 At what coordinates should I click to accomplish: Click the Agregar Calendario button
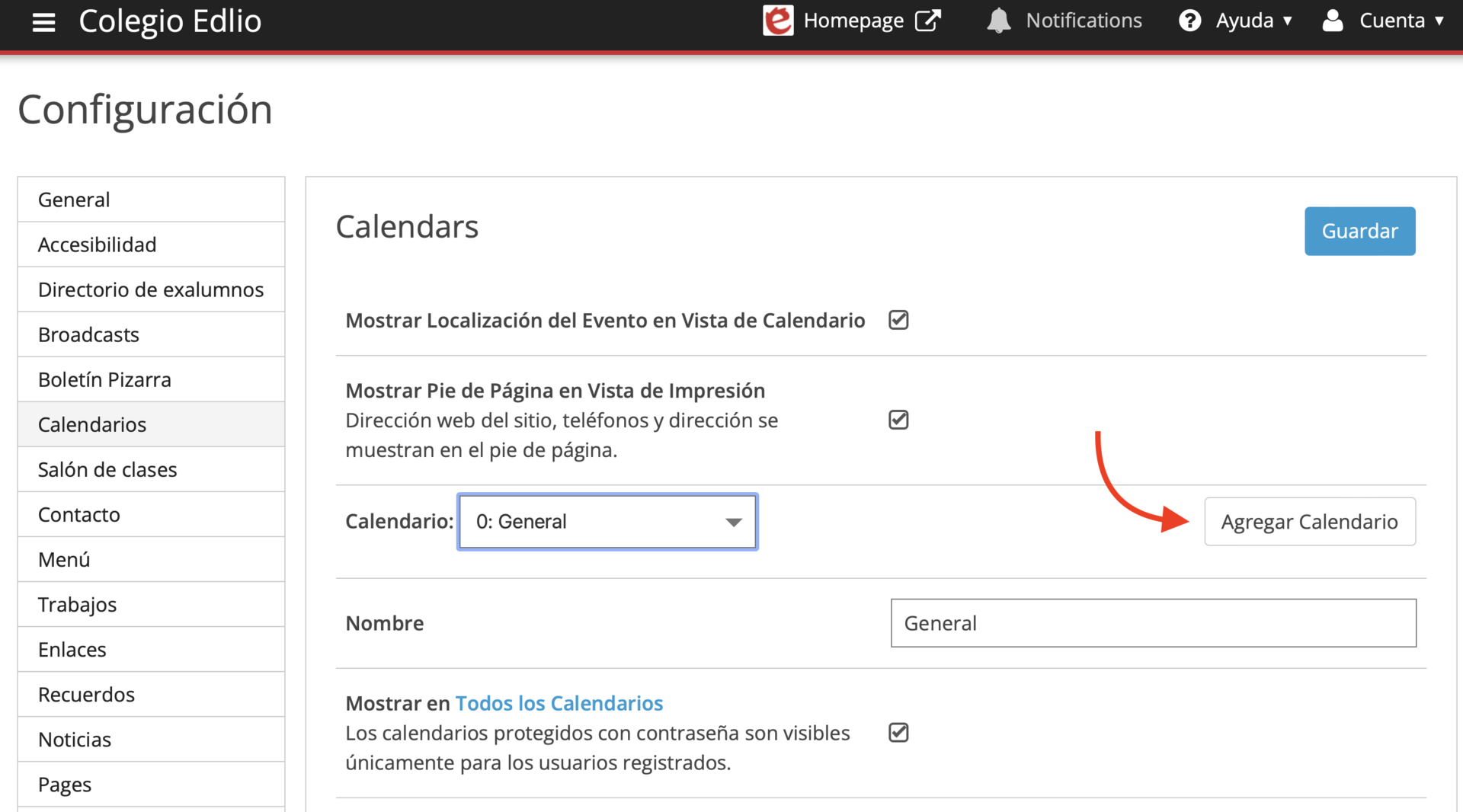tap(1309, 522)
